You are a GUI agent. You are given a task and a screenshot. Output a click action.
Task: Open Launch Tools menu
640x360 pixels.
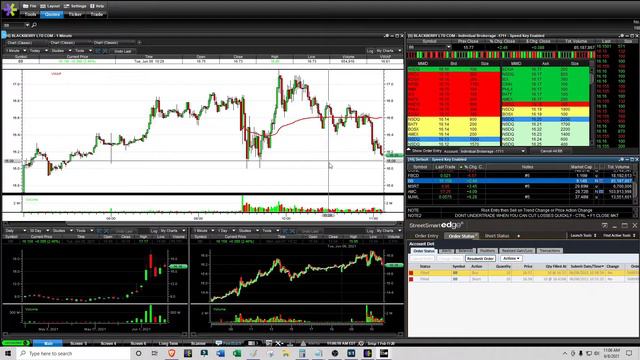[583, 236]
